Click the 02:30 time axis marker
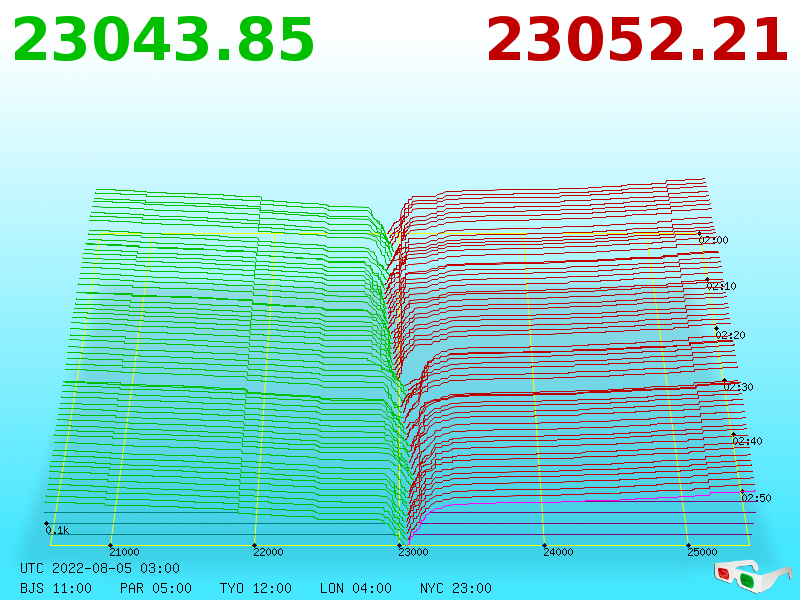 click(738, 387)
